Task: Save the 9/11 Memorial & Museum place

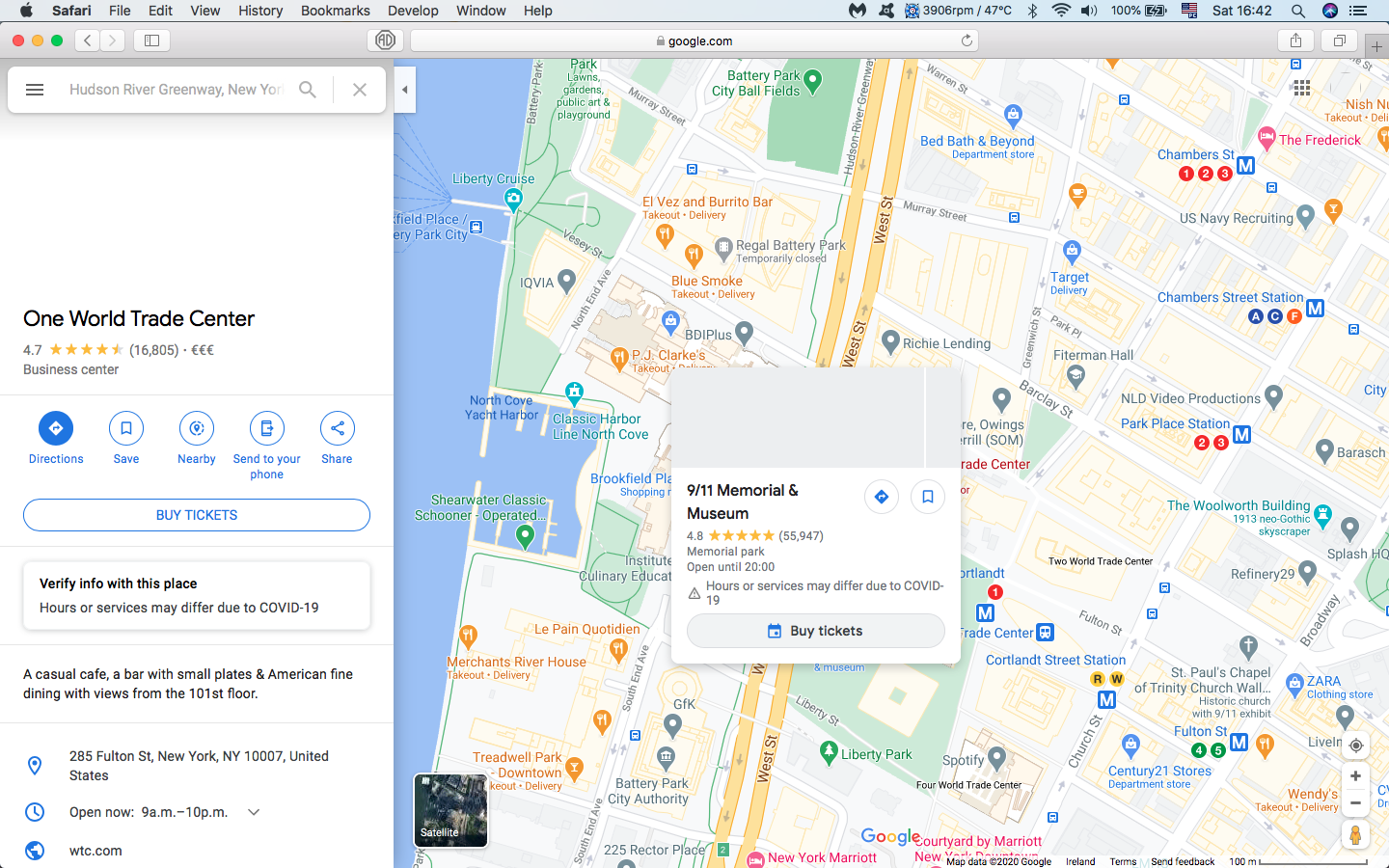Action: pos(927,497)
